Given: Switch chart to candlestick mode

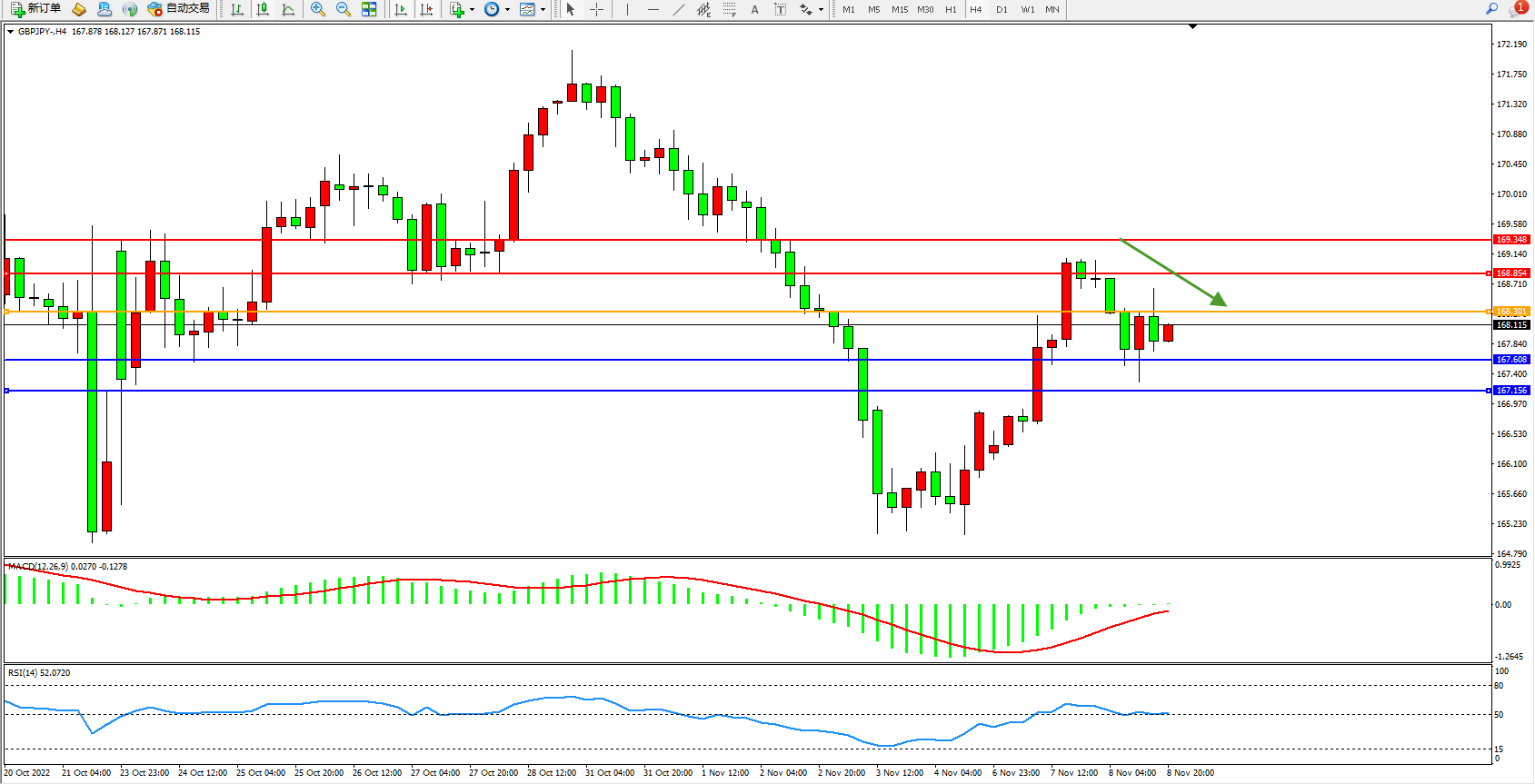Looking at the screenshot, I should 263,9.
